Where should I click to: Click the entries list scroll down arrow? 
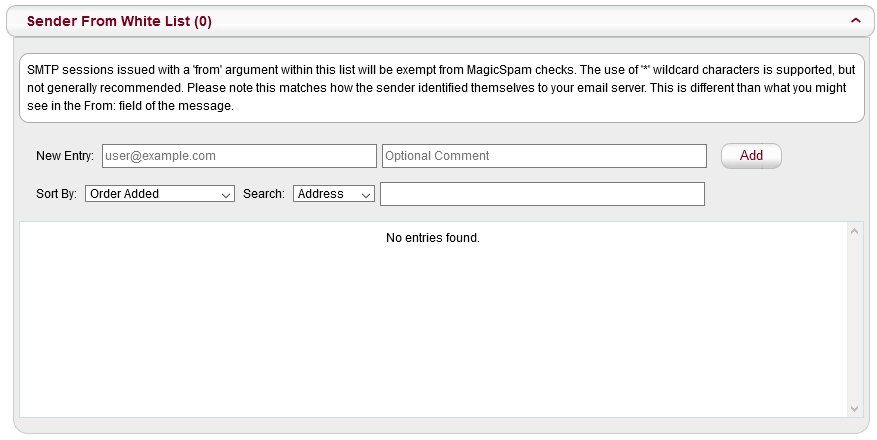tap(854, 408)
